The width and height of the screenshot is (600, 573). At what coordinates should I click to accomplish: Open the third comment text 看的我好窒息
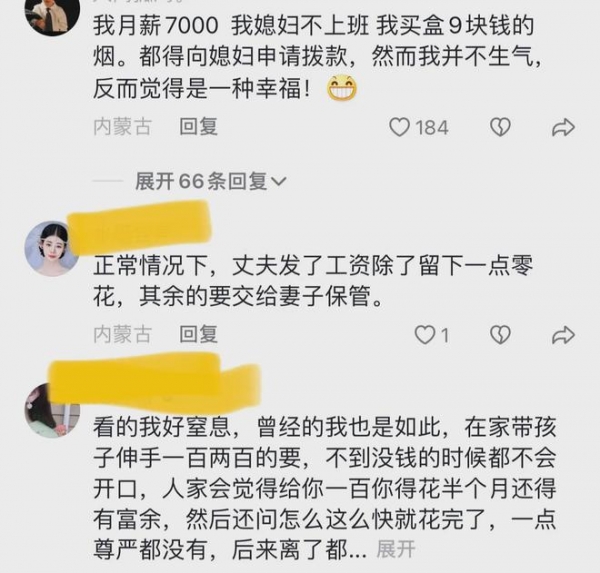click(x=324, y=488)
